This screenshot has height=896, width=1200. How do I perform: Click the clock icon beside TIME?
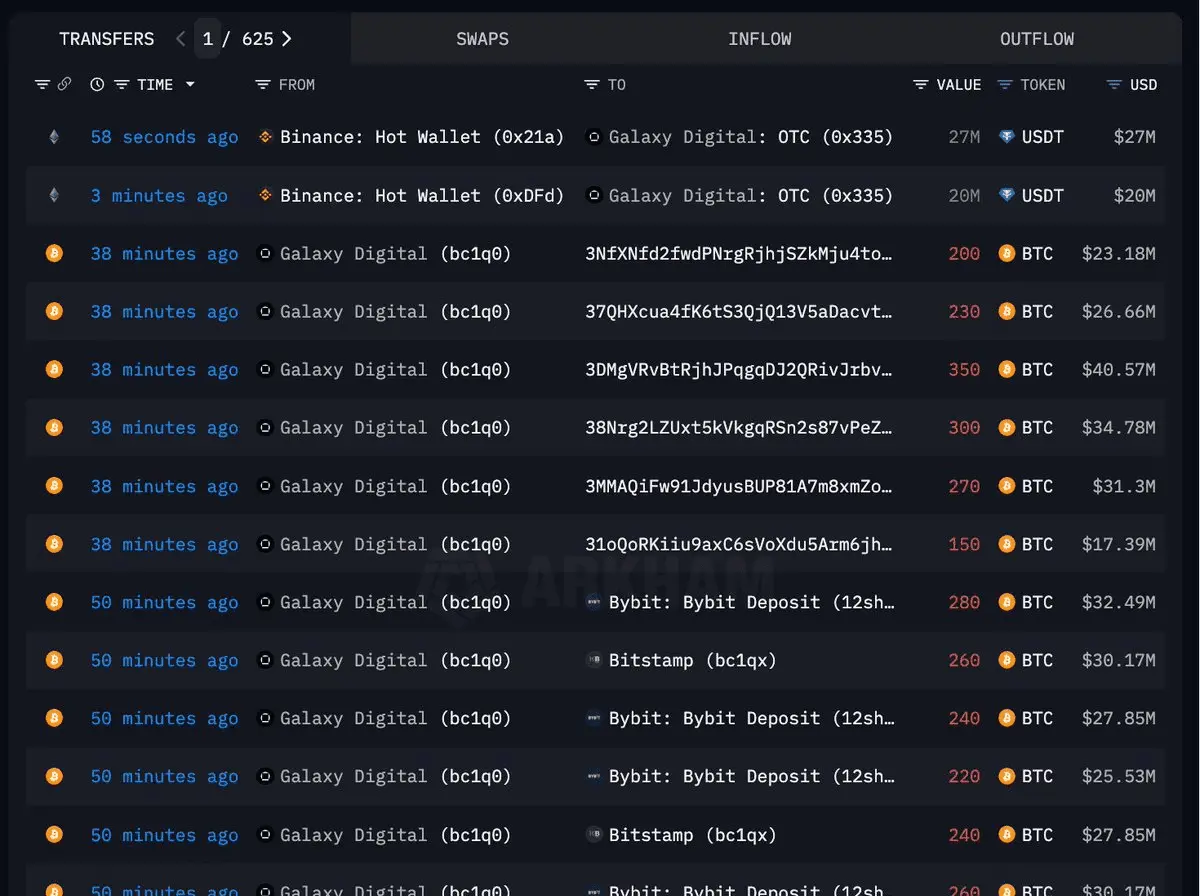(x=97, y=85)
